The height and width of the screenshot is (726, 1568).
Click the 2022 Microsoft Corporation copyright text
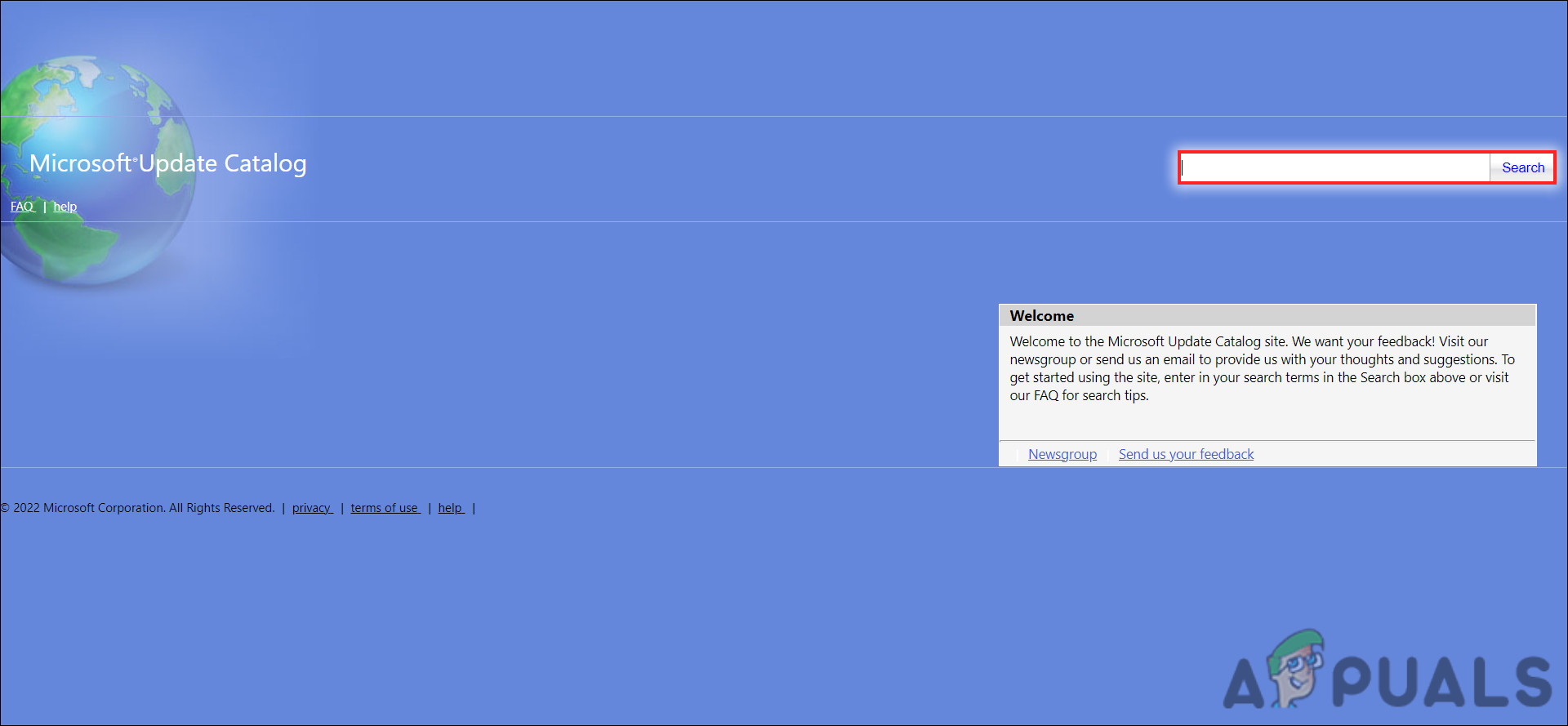tap(137, 508)
